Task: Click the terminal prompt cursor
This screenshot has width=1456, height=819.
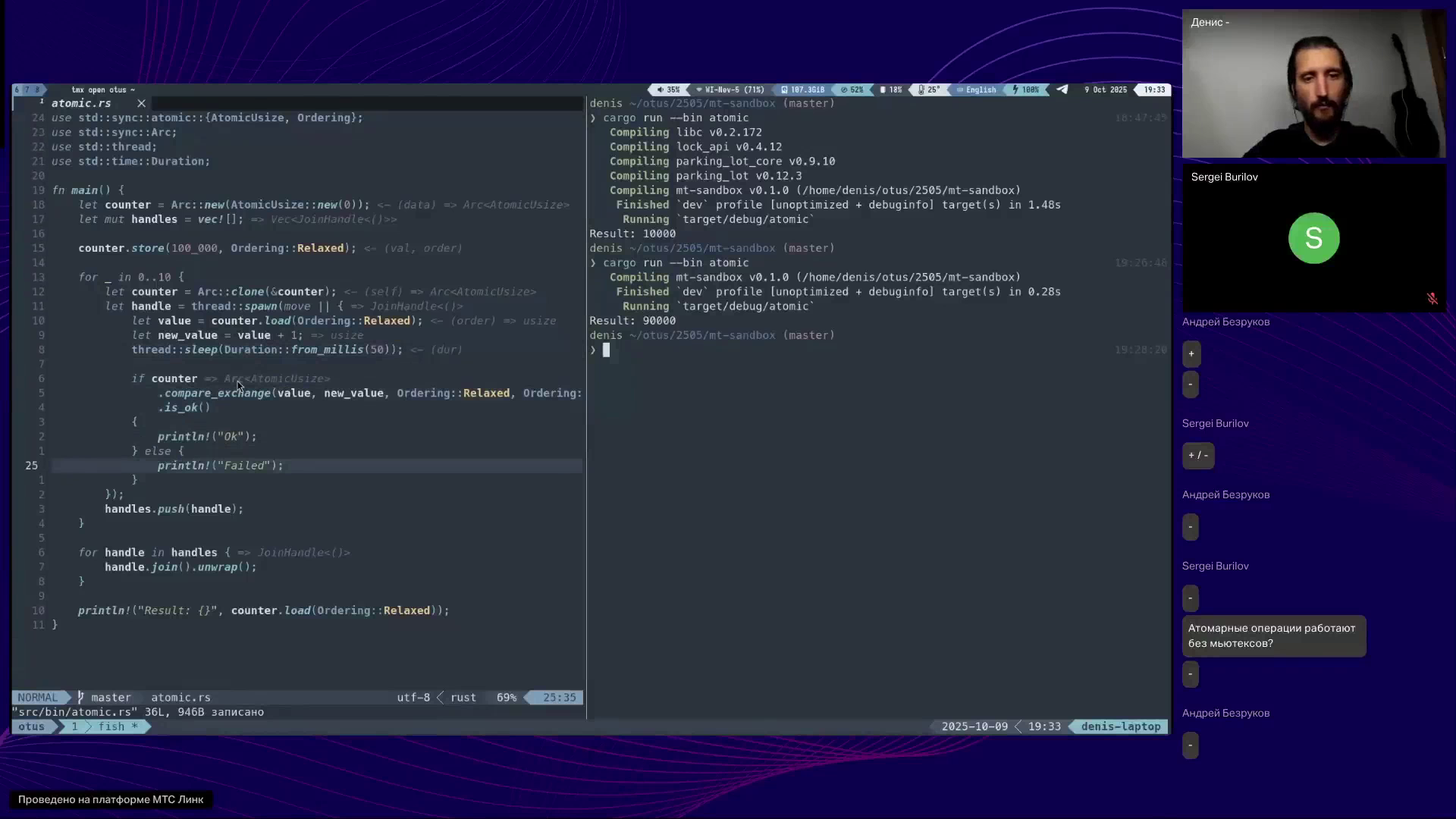Action: pos(606,350)
